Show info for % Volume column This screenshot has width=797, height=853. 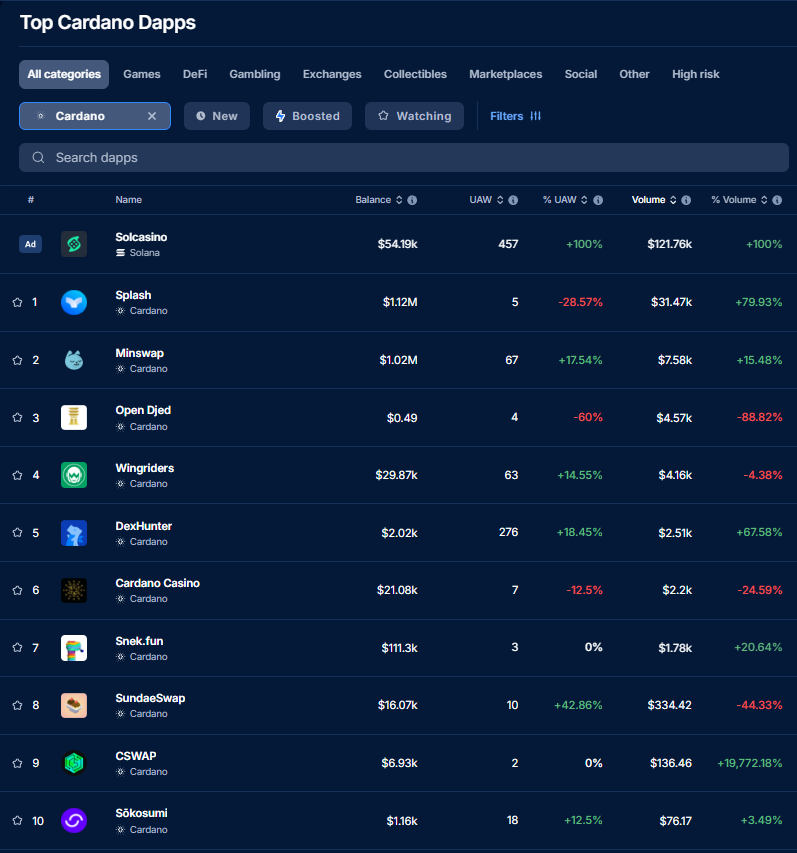[x=777, y=200]
